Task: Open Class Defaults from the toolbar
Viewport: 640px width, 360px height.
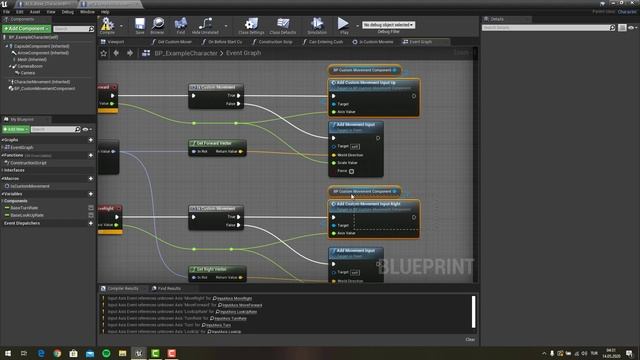Action: tap(282, 24)
